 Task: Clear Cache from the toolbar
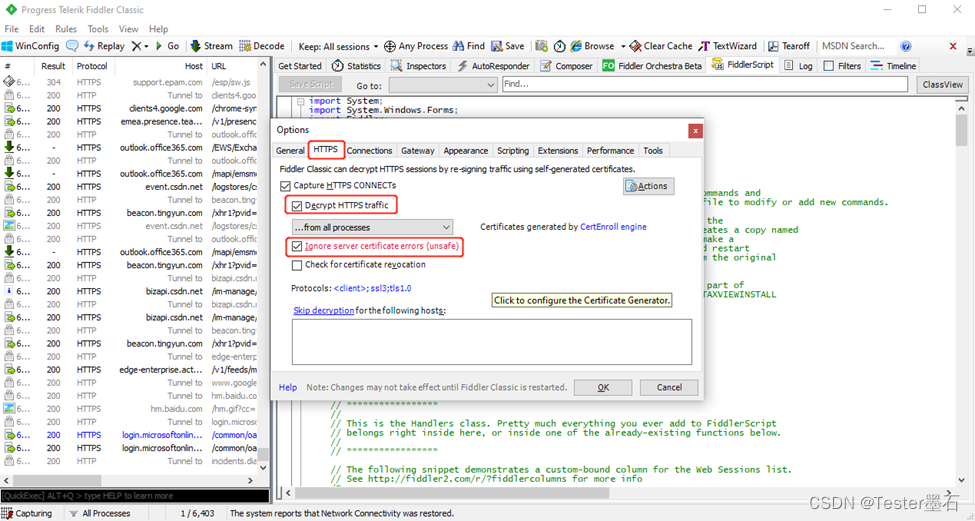pos(661,46)
